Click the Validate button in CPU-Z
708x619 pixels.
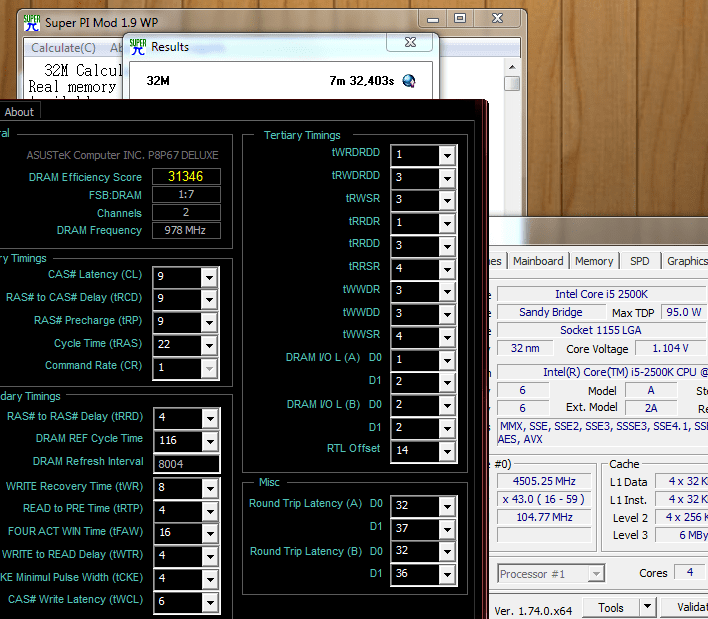(x=685, y=608)
